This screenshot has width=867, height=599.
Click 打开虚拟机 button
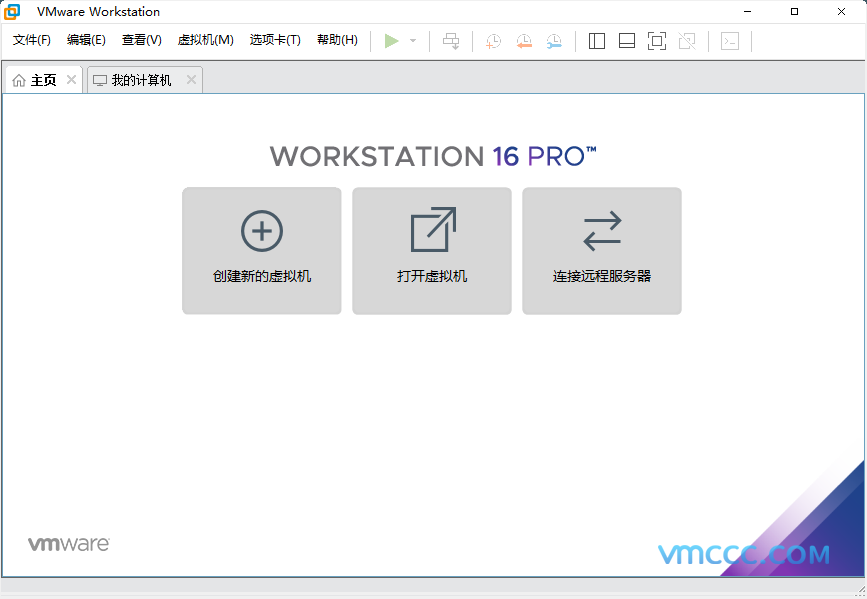click(432, 251)
